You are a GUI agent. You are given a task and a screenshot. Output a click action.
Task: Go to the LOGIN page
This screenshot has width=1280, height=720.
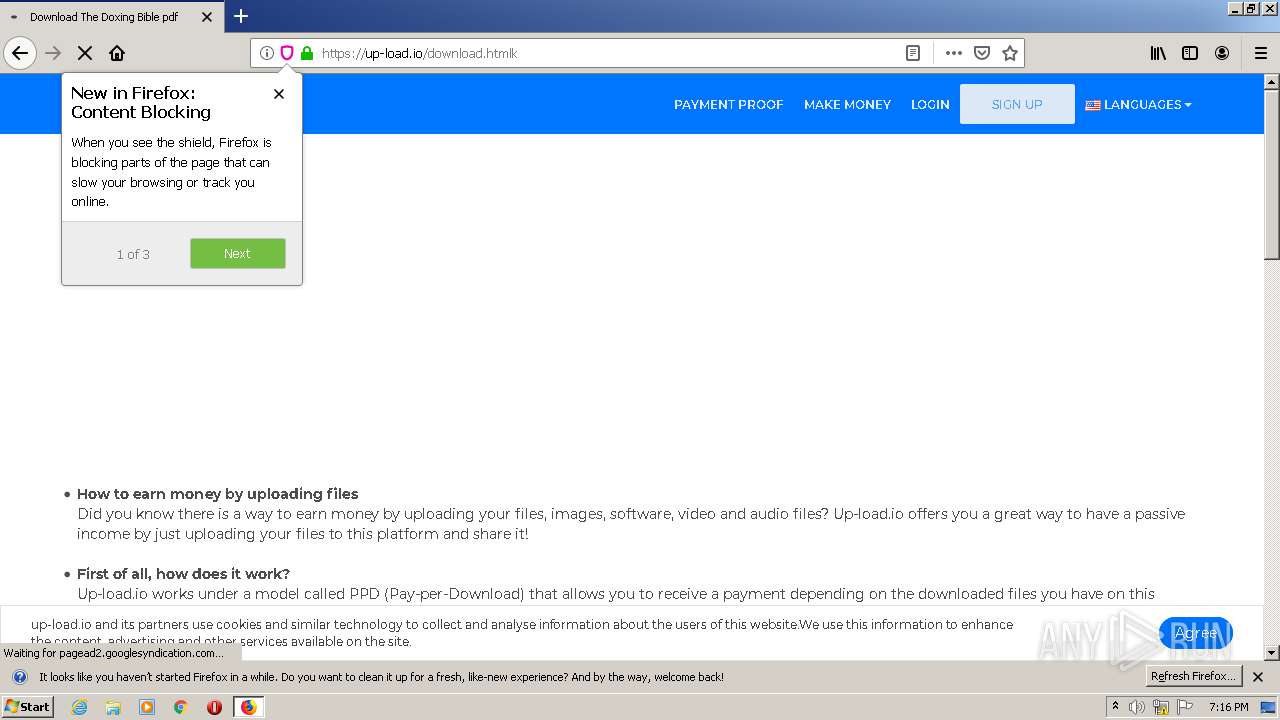(x=930, y=104)
